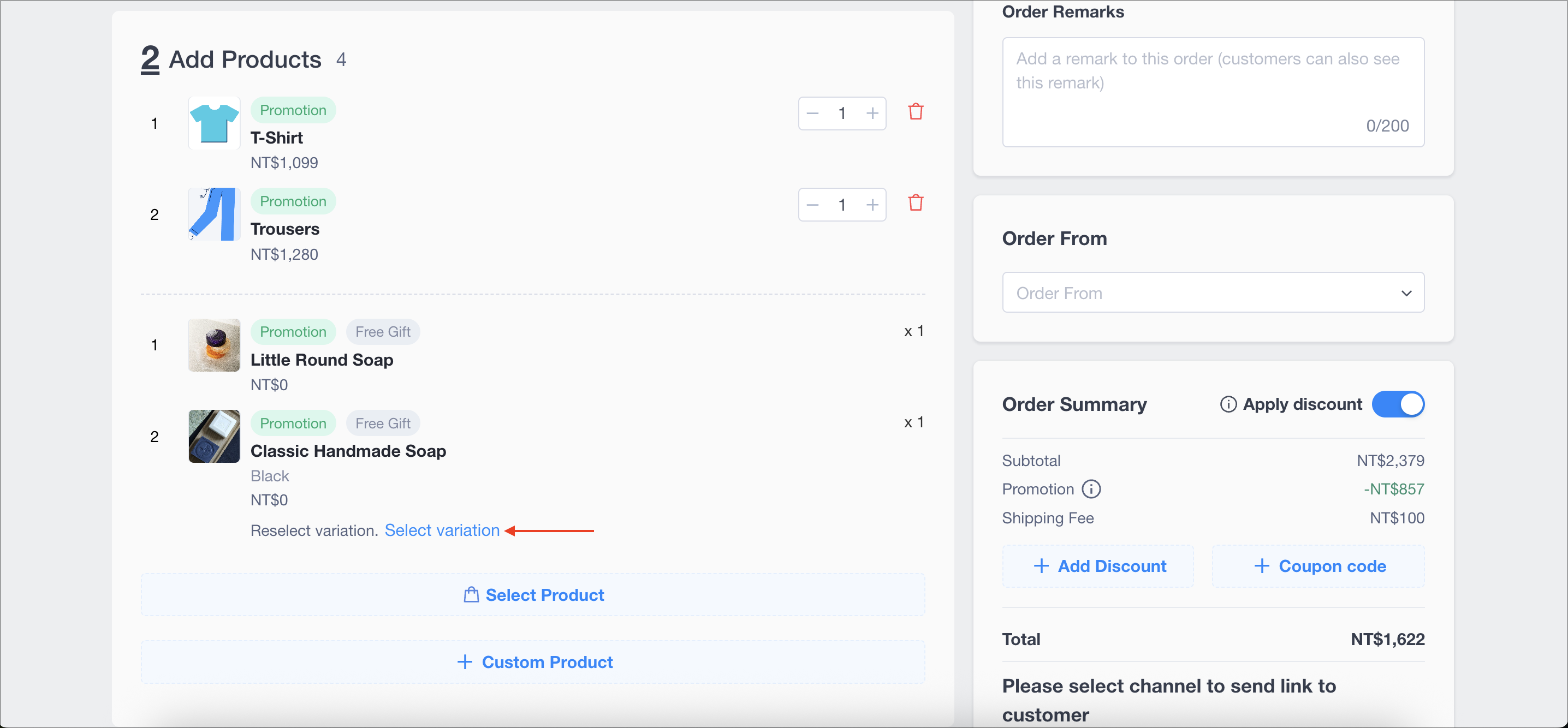This screenshot has width=1568, height=728.
Task: Expand Order From list via chevron arrow
Action: 1406,293
